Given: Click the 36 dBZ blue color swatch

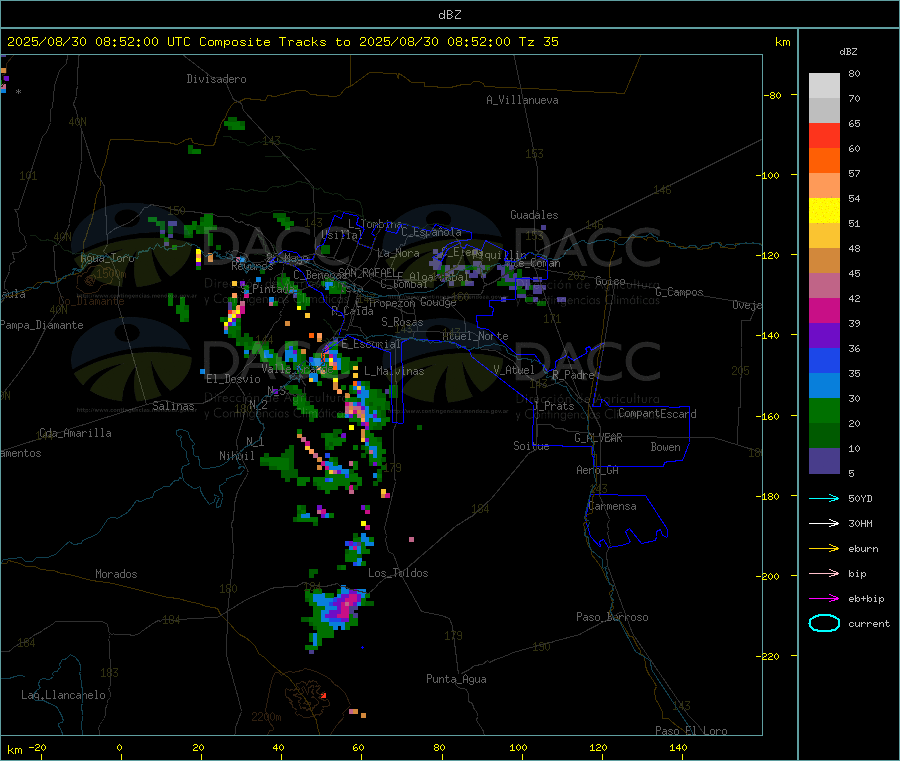Looking at the screenshot, I should [x=824, y=360].
